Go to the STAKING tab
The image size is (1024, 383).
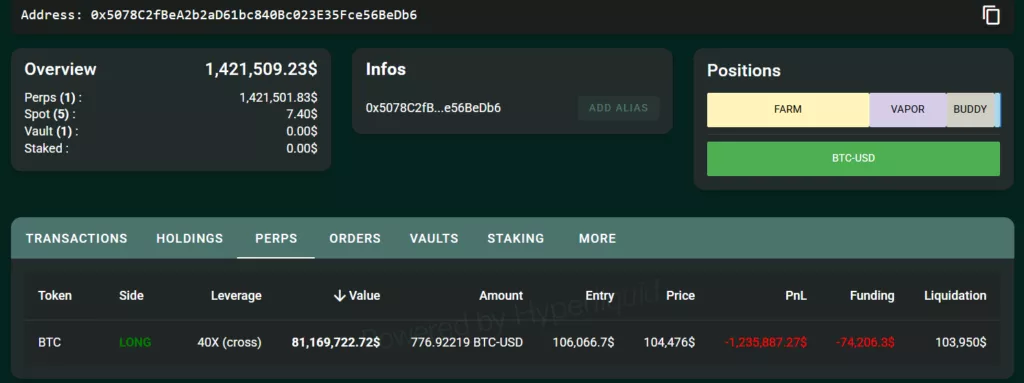515,239
